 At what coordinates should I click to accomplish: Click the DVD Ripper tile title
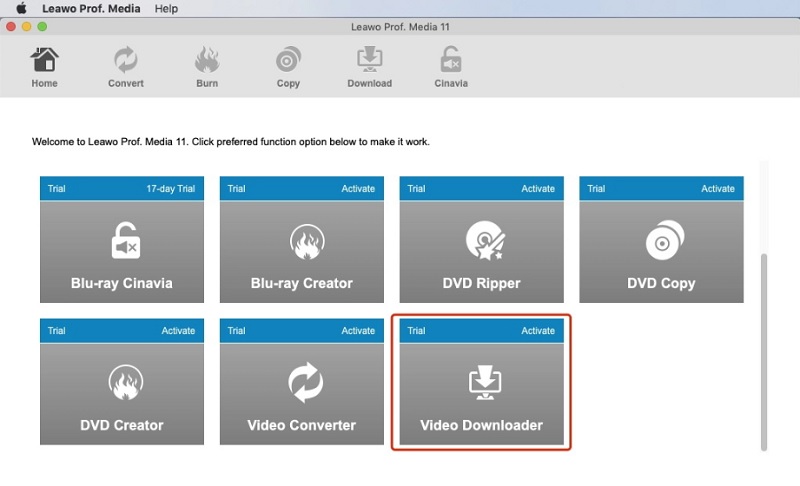click(482, 283)
